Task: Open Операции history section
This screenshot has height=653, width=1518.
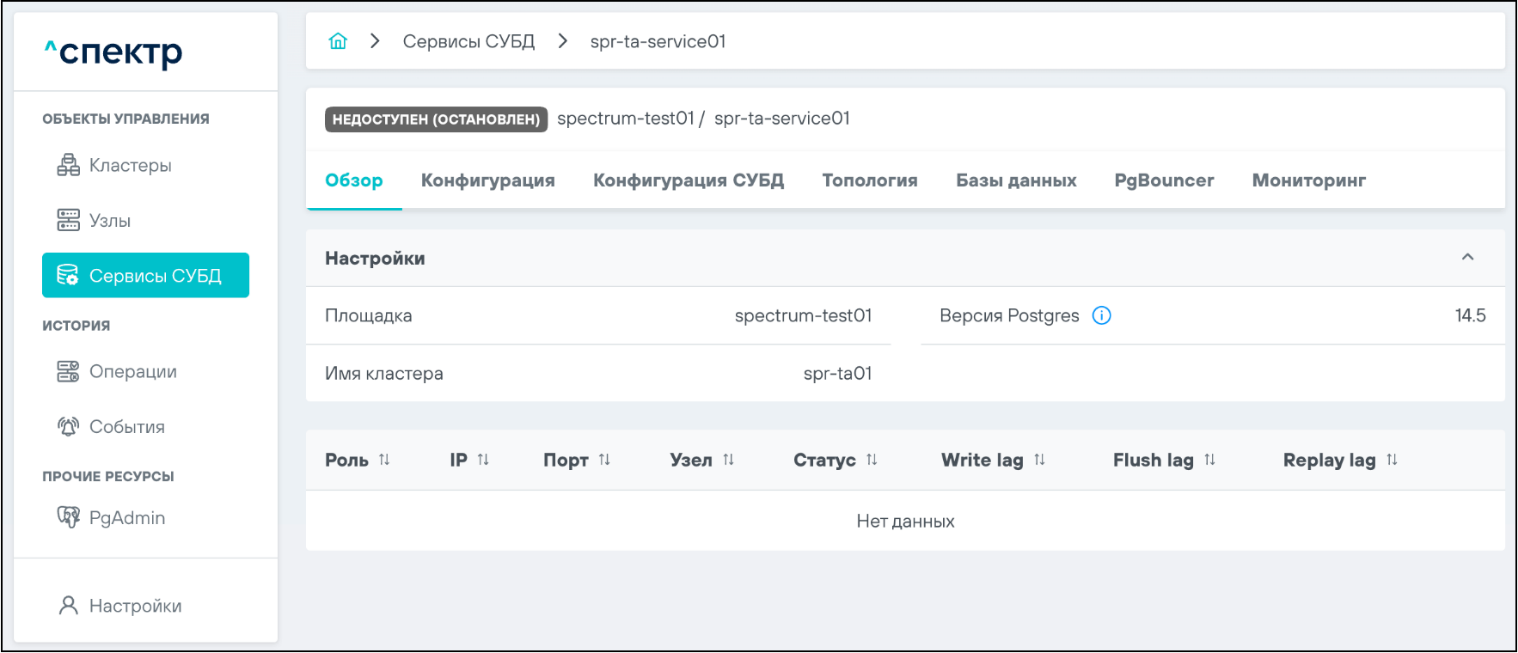Action: tap(132, 372)
